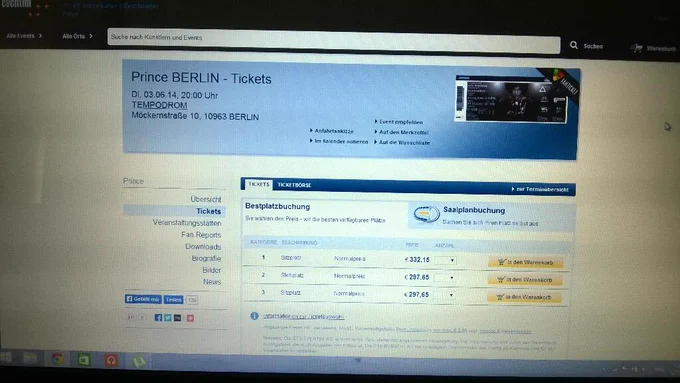Screen dimensions: 680x383
Task: Click the Twitter share icon
Action: 168,318
